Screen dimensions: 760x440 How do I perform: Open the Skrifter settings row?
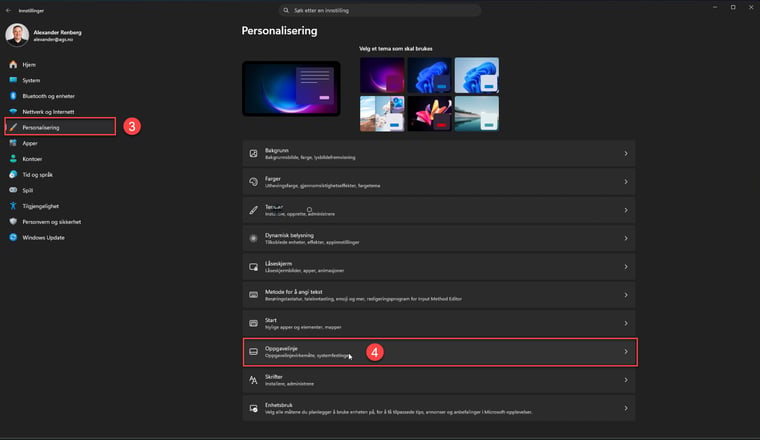click(x=439, y=380)
